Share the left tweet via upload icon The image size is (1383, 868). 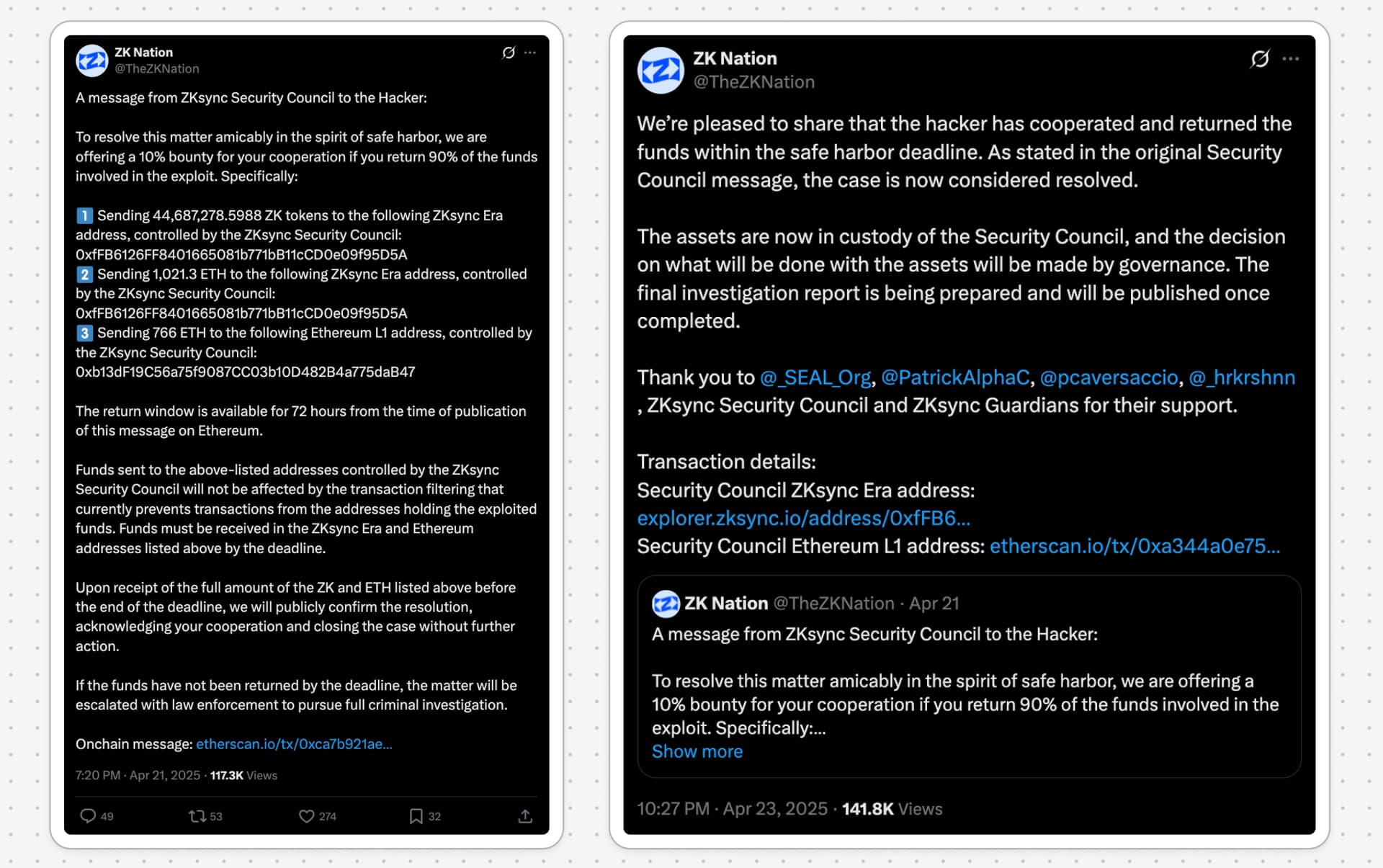pos(525,815)
